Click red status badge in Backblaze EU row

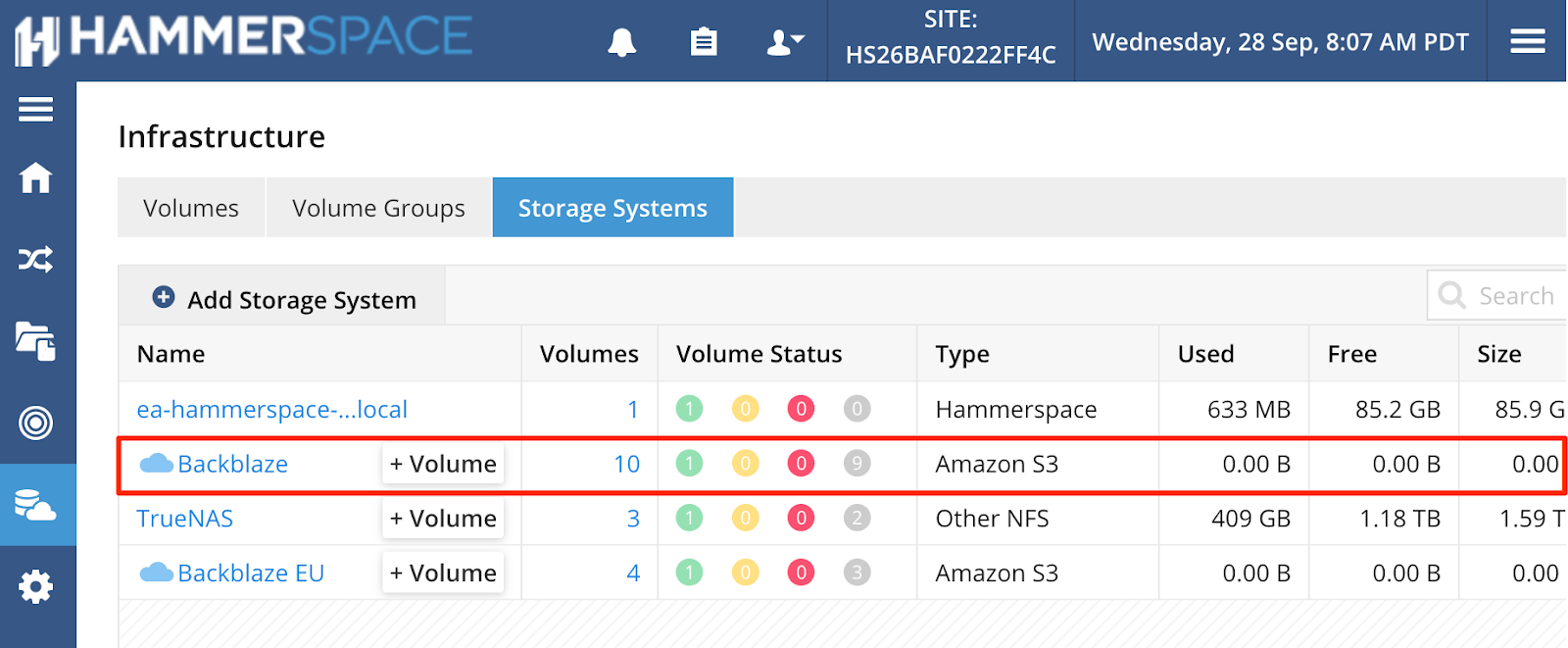pyautogui.click(x=801, y=573)
